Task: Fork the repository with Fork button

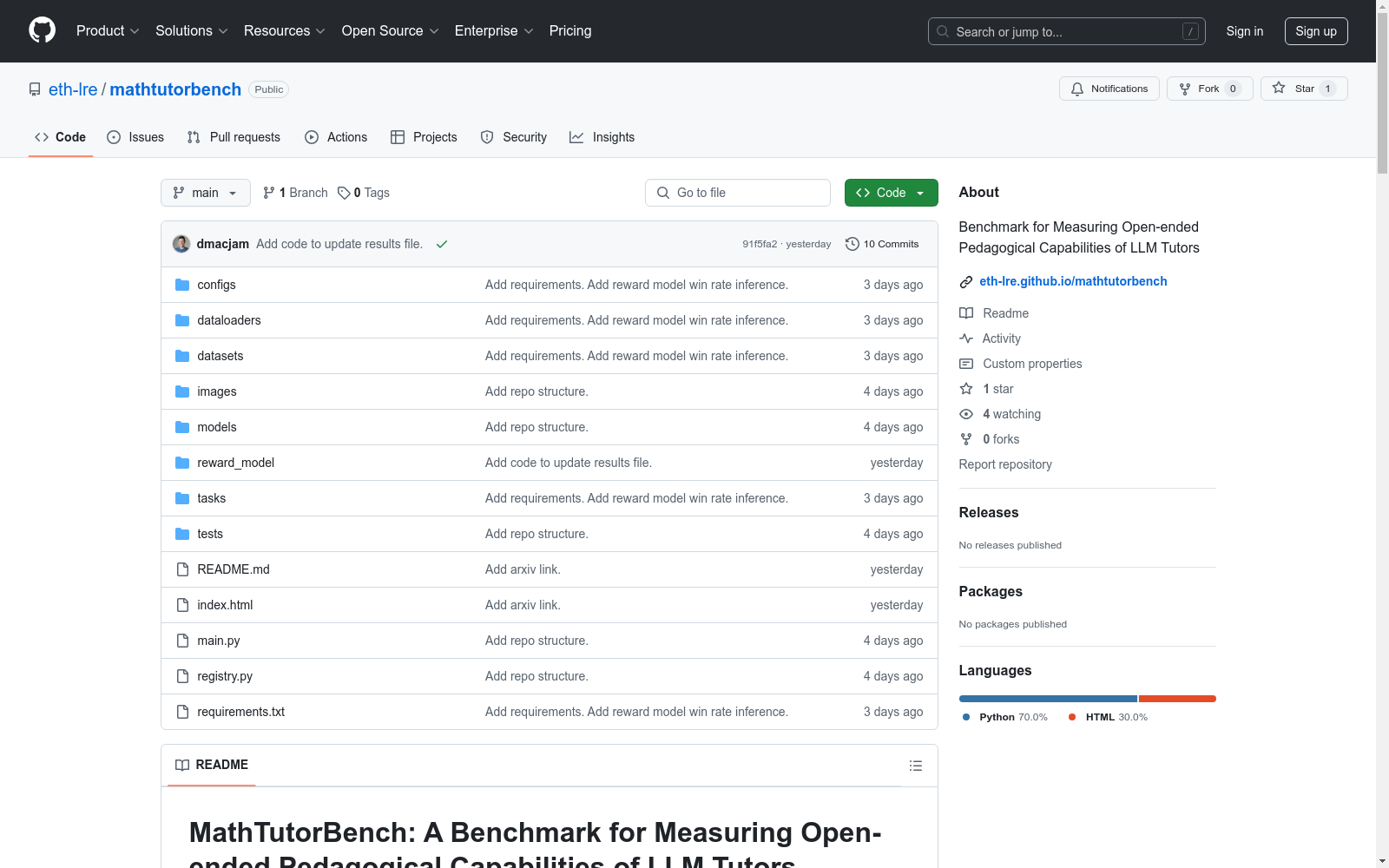Action: click(x=1210, y=89)
